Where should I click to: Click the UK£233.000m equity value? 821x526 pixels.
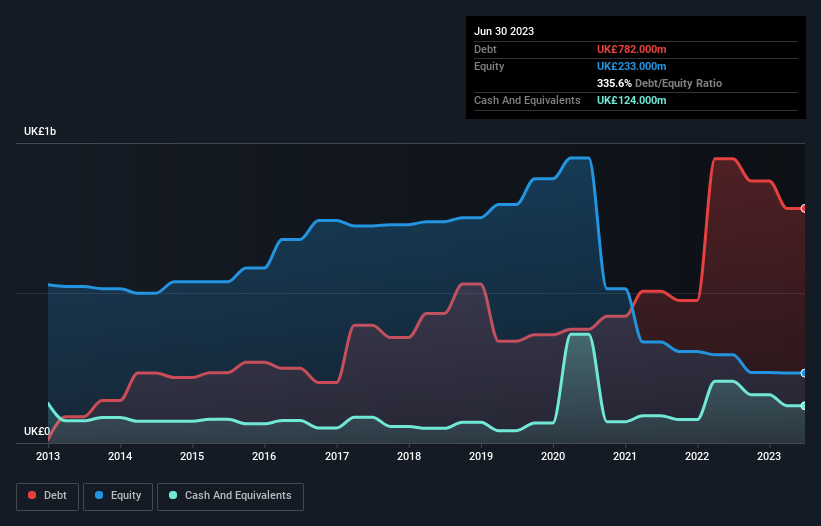tap(631, 66)
